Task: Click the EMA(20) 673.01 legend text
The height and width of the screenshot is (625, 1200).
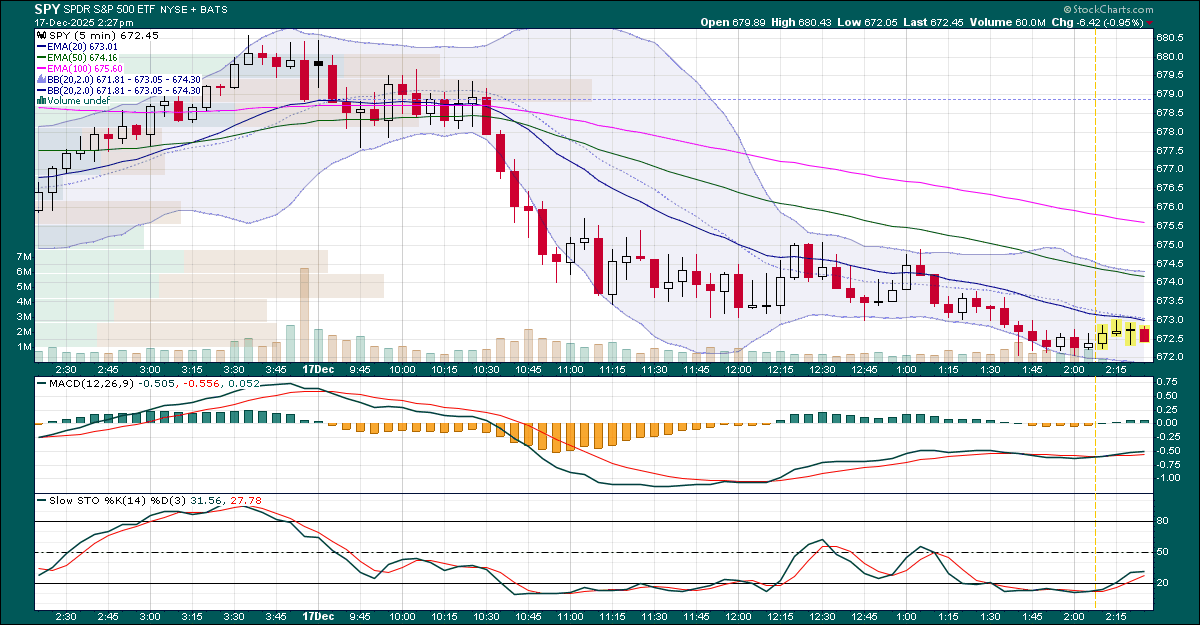Action: click(83, 46)
